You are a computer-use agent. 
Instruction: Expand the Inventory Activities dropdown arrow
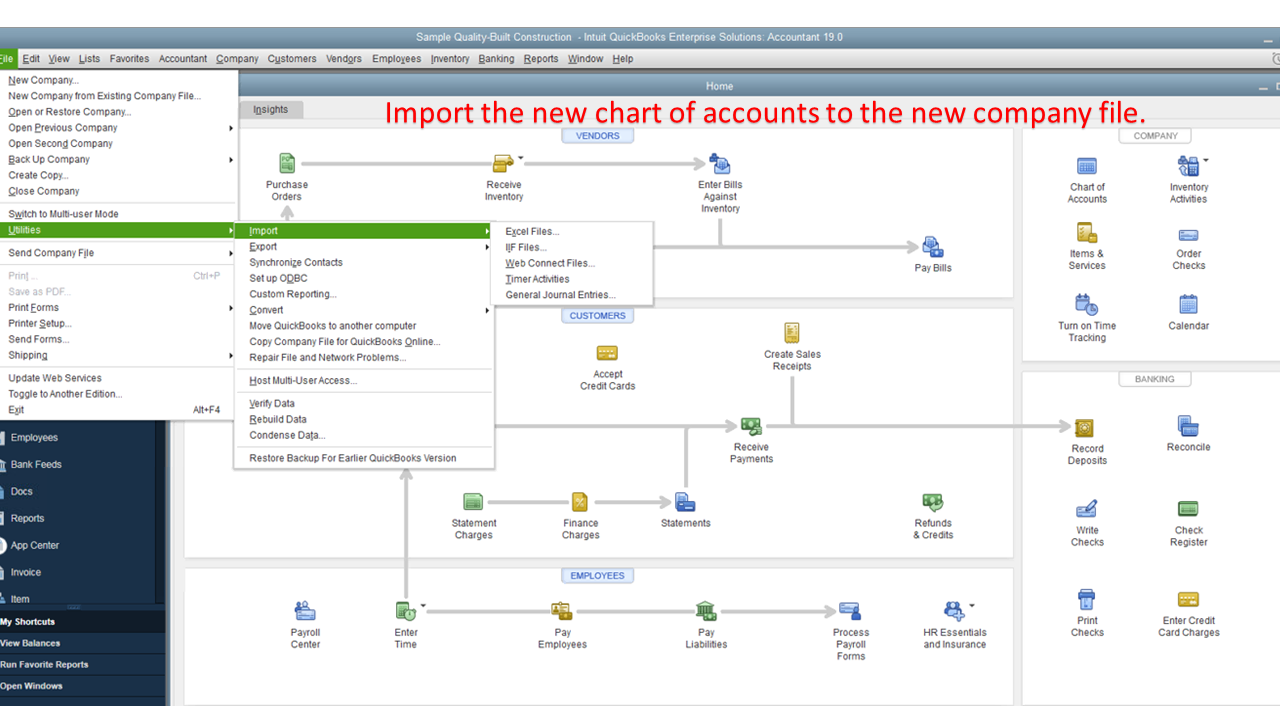pyautogui.click(x=1205, y=160)
